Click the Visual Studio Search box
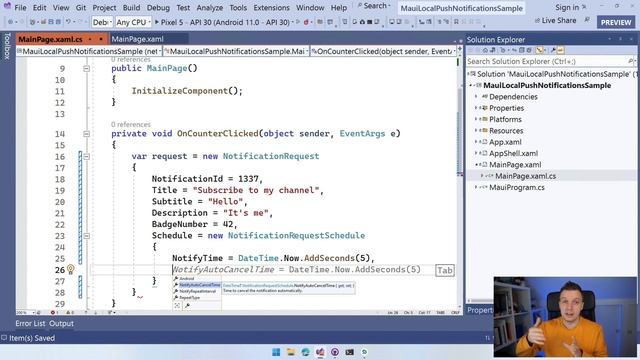 tap(375, 6)
